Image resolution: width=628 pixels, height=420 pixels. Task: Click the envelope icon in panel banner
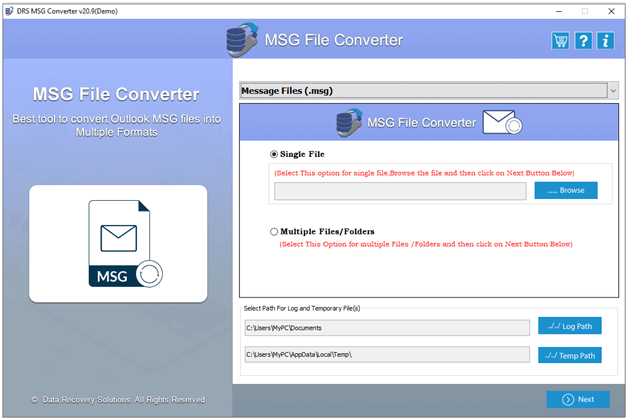502,122
